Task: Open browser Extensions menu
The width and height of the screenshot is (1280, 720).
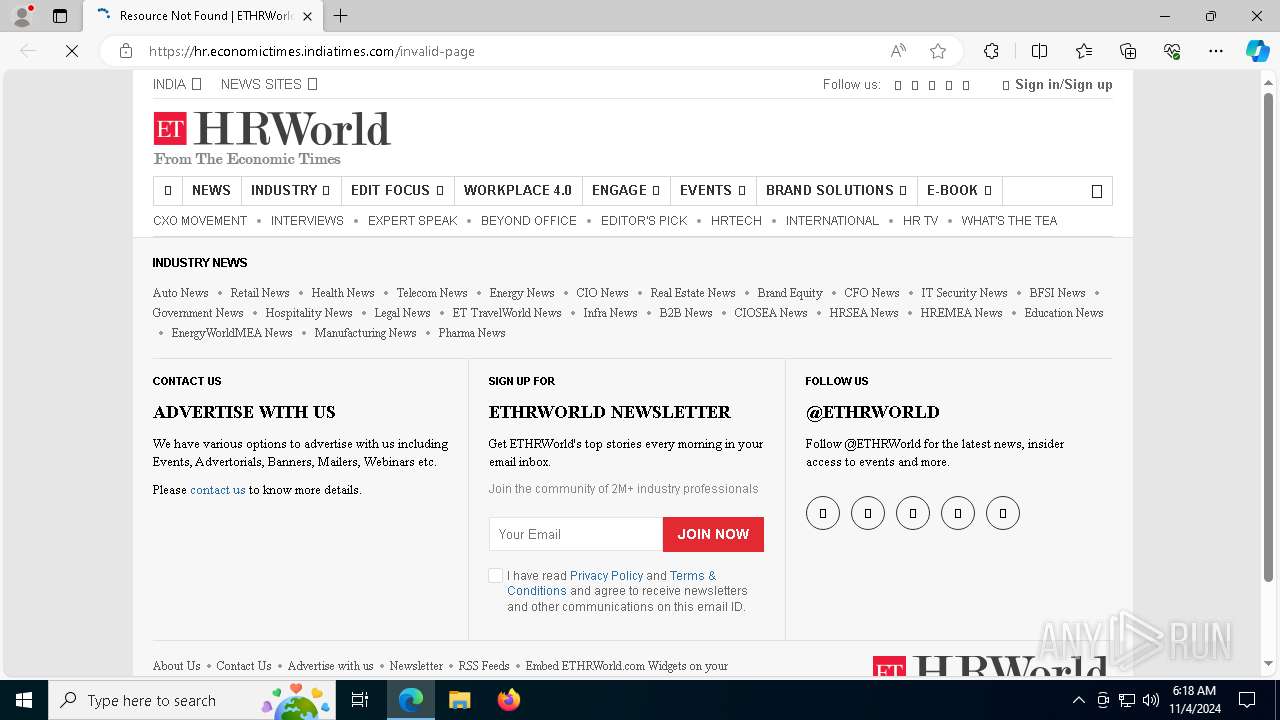Action: click(991, 51)
